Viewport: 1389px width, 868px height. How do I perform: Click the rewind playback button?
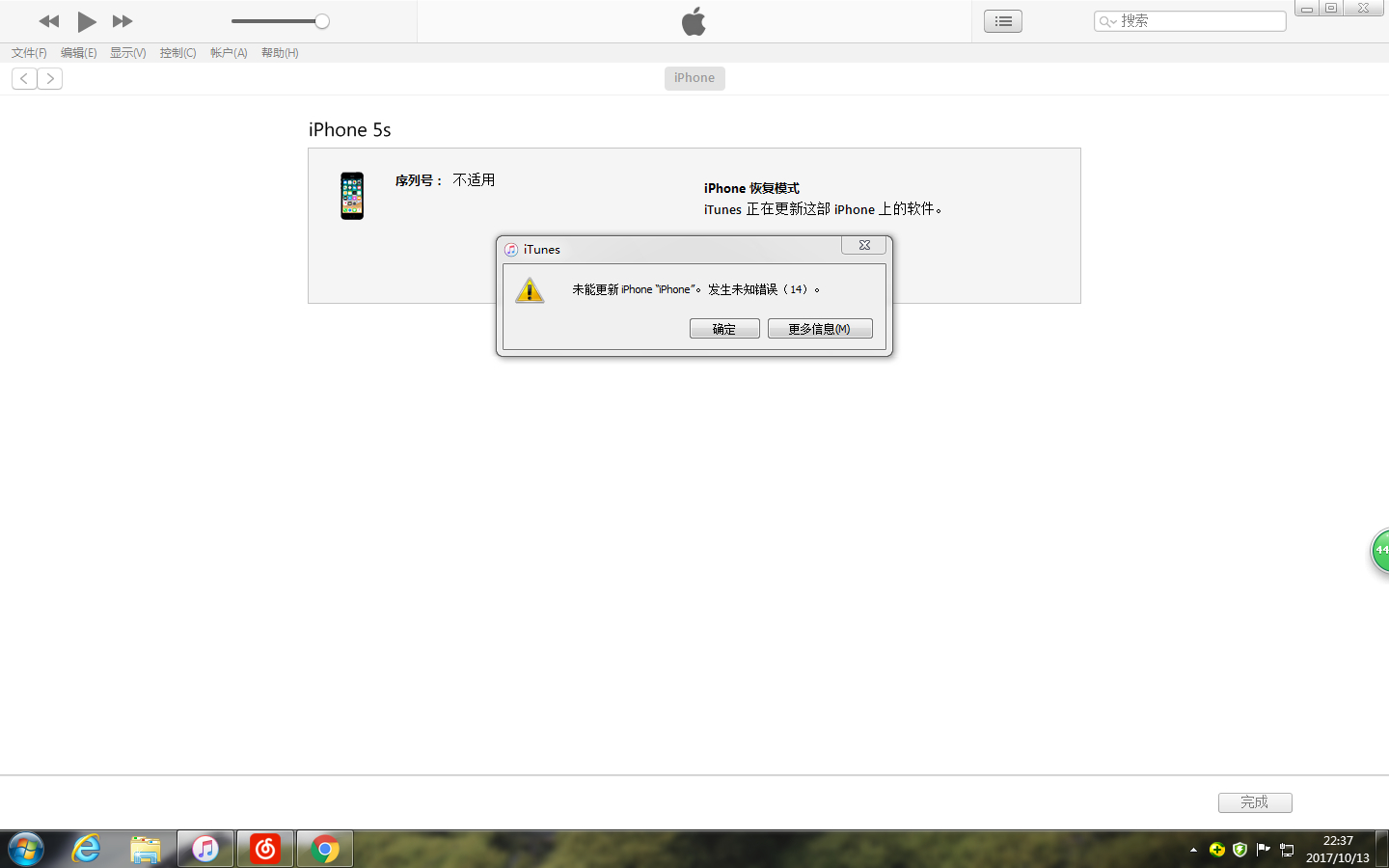[49, 21]
